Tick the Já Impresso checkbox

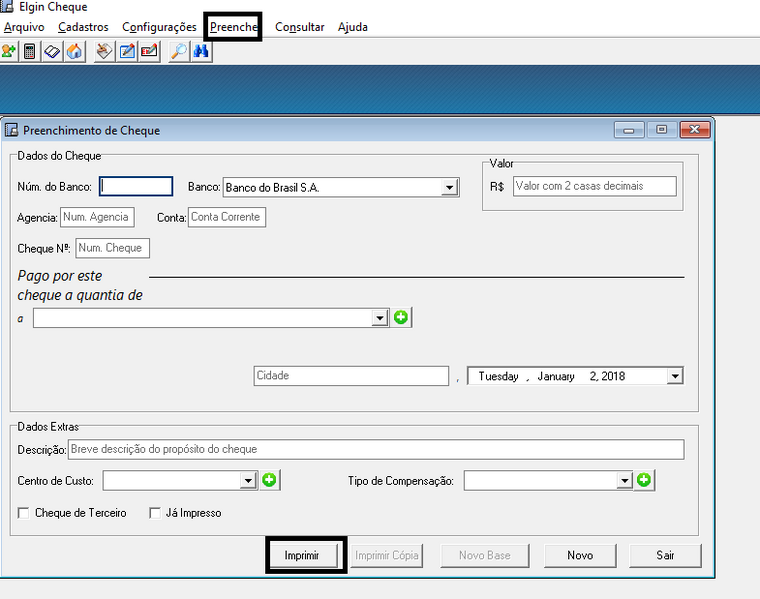[155, 513]
